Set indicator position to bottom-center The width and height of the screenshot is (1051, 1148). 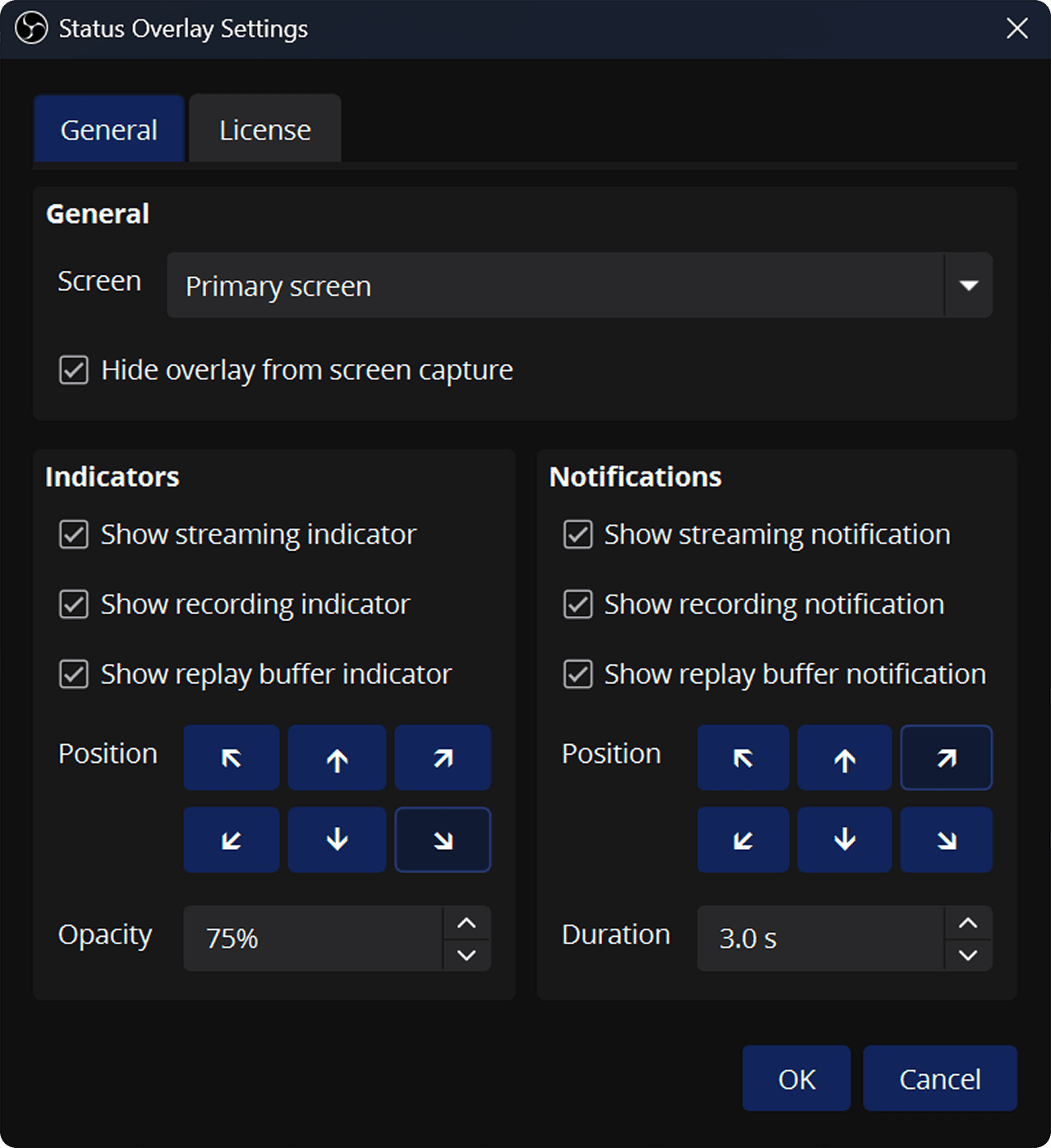pos(337,840)
